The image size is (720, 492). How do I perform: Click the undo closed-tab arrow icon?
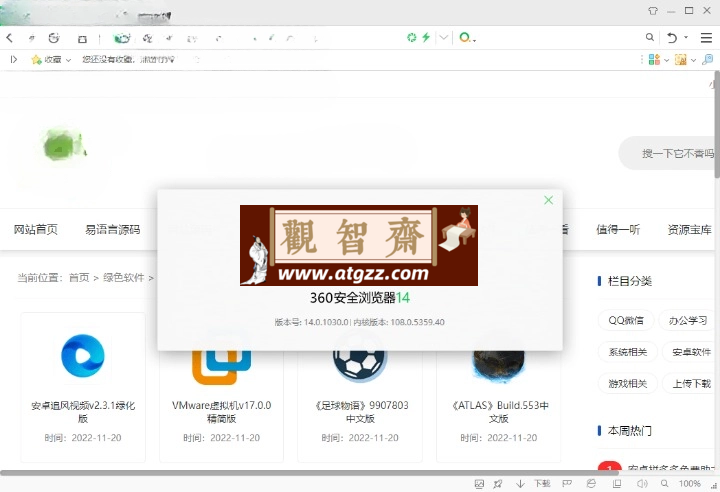[672, 38]
